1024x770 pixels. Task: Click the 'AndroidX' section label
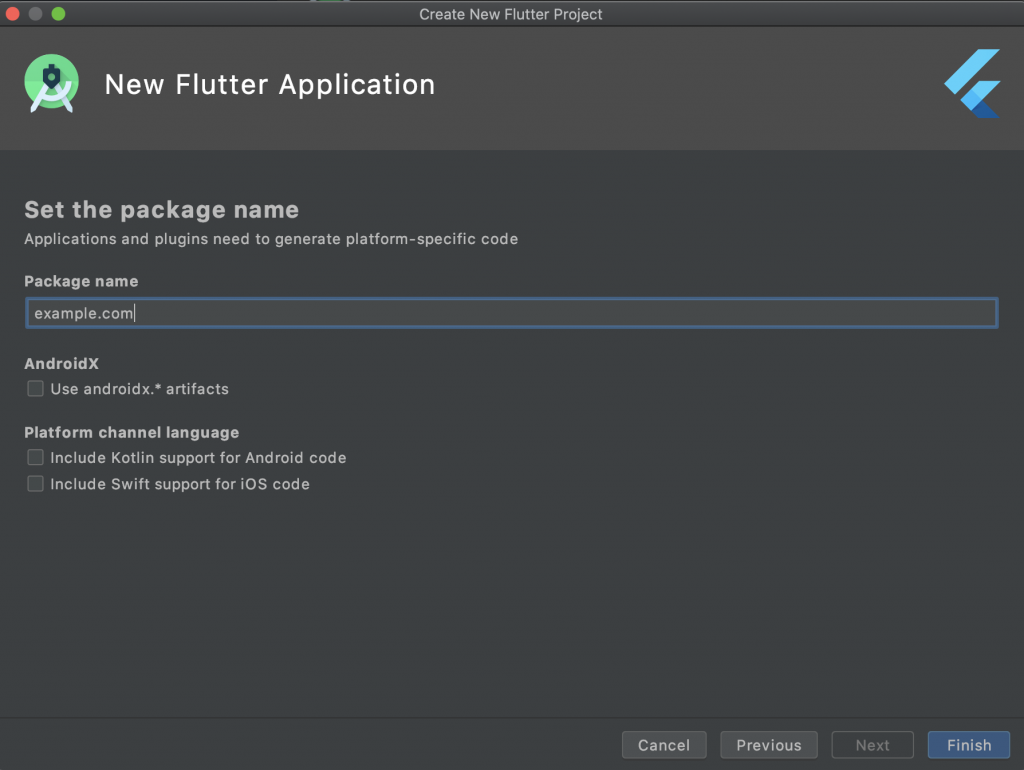pos(61,364)
